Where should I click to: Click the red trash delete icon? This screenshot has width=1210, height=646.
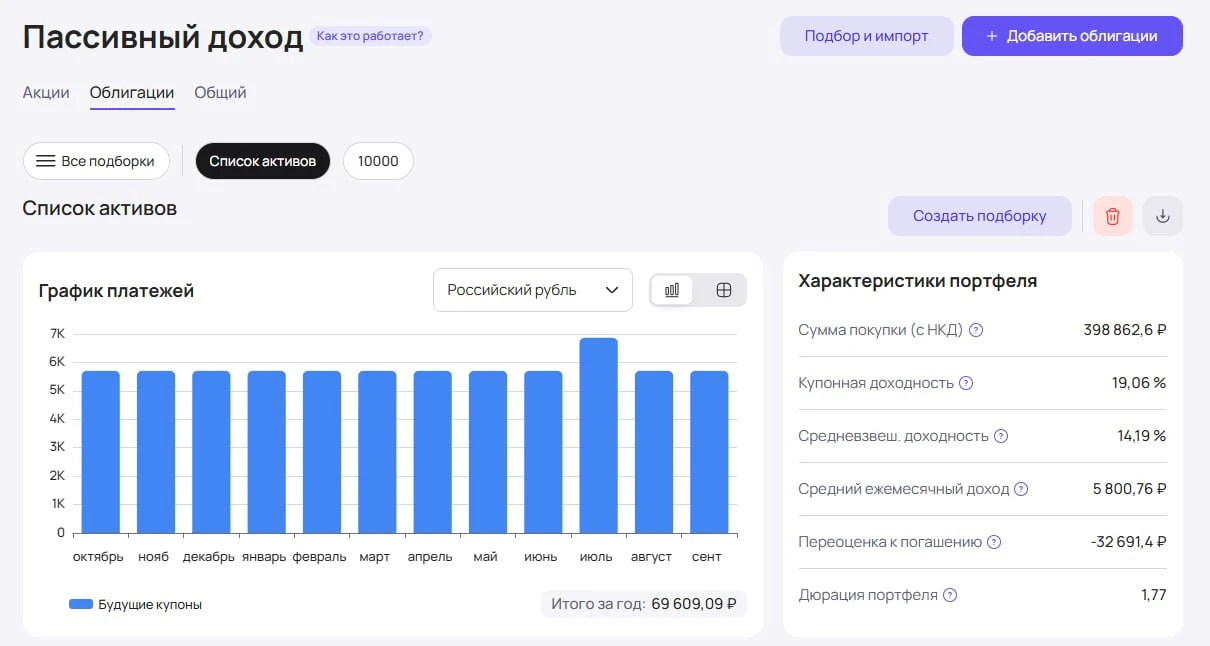pos(1112,216)
